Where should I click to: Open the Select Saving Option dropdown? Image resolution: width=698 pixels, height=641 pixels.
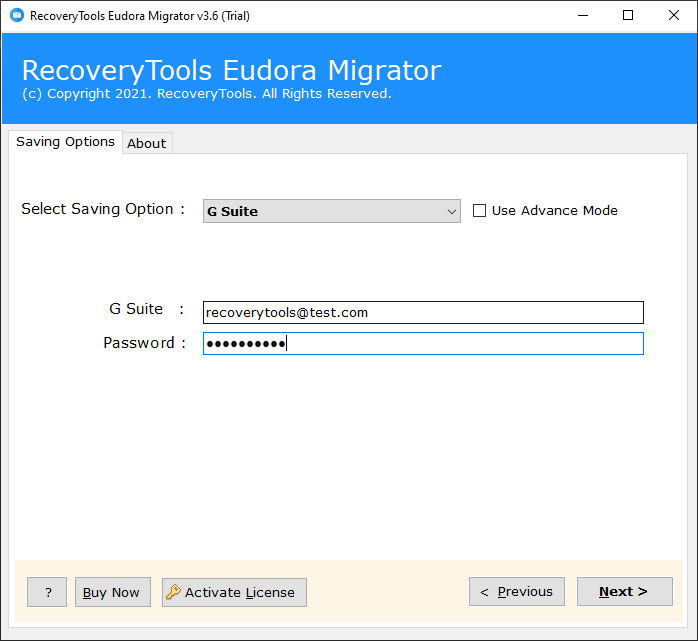tap(332, 211)
